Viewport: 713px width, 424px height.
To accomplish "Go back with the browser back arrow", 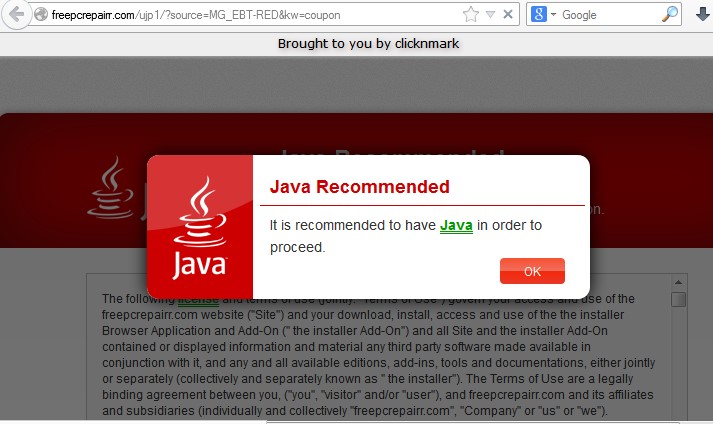I will pyautogui.click(x=15, y=14).
